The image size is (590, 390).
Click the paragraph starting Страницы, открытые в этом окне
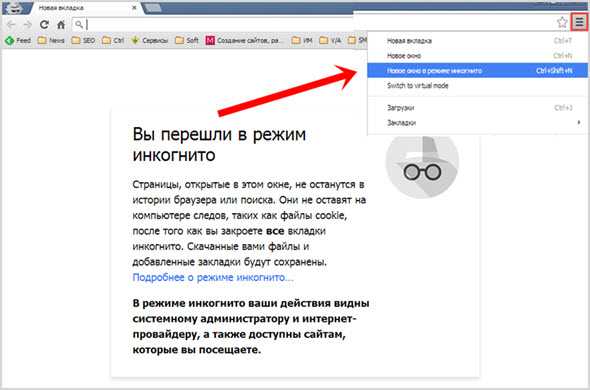pyautogui.click(x=249, y=223)
